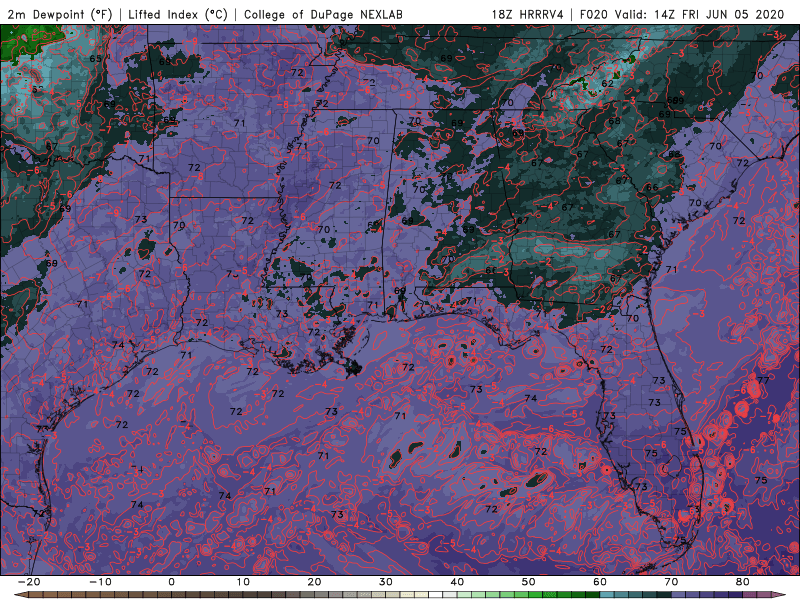Click the '2m Dewpoint (°F)' title text

[59, 15]
